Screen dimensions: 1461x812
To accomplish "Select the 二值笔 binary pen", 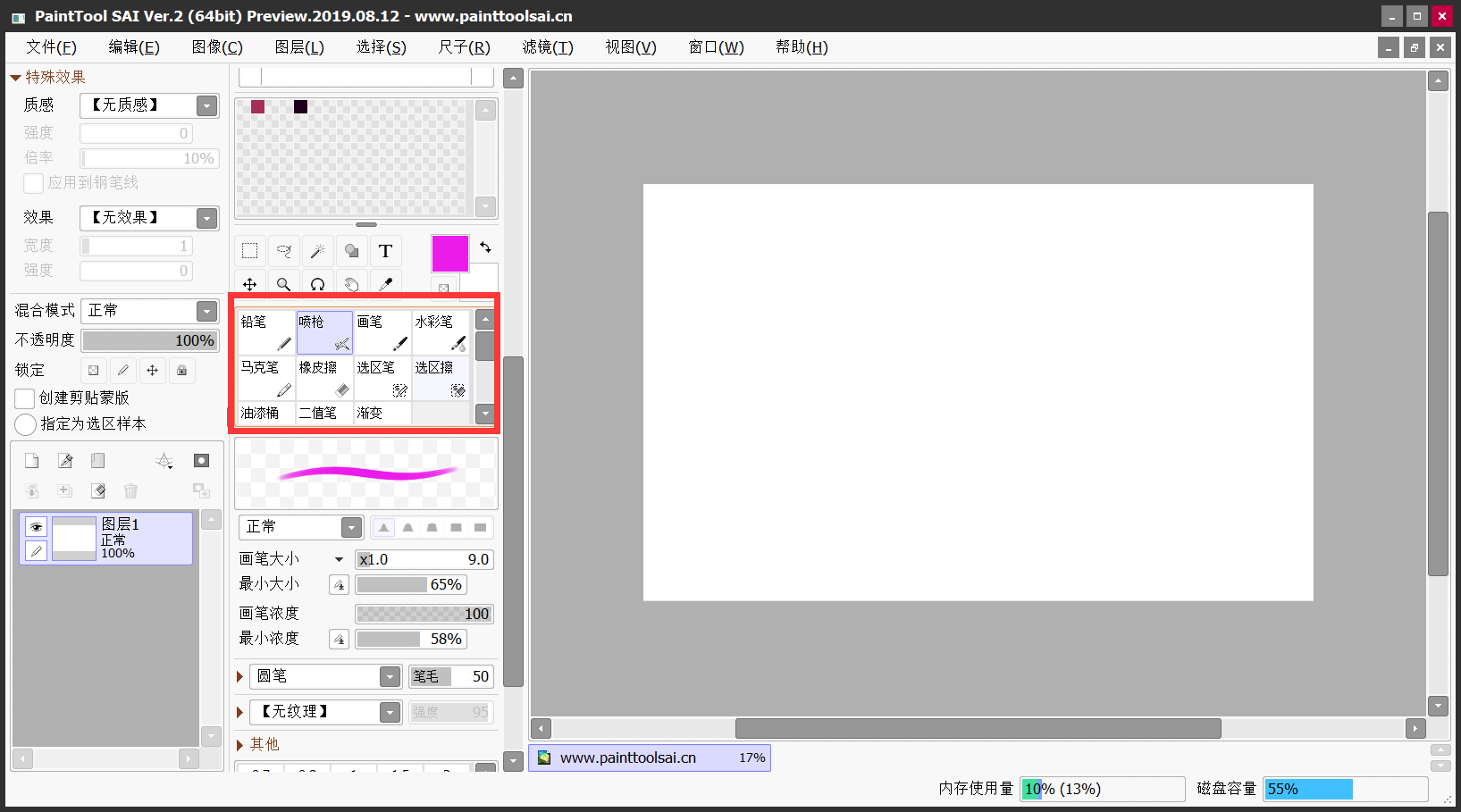I will pos(324,414).
